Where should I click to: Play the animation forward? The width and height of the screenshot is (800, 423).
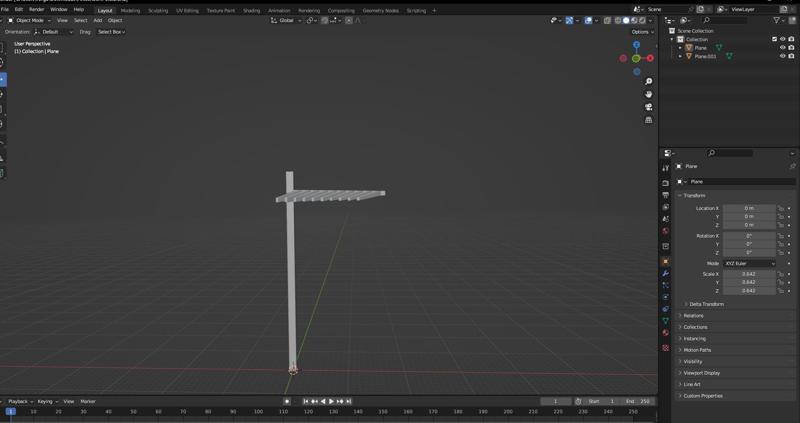click(x=332, y=402)
